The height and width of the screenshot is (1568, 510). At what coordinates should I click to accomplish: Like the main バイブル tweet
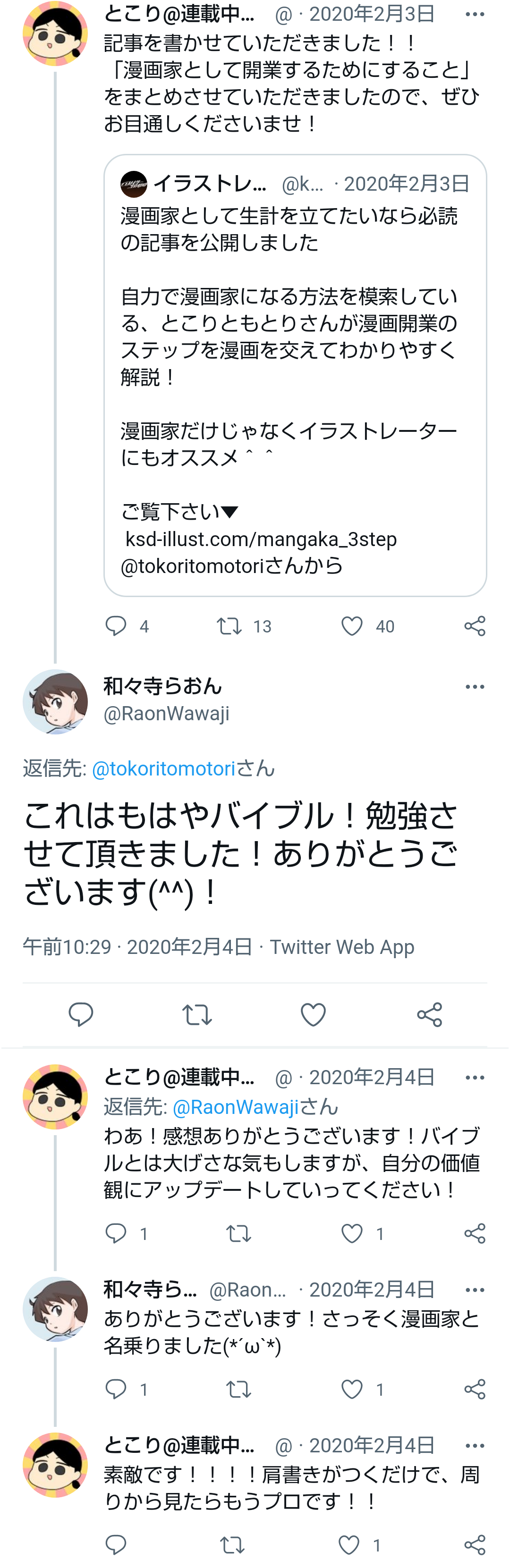click(x=313, y=1015)
